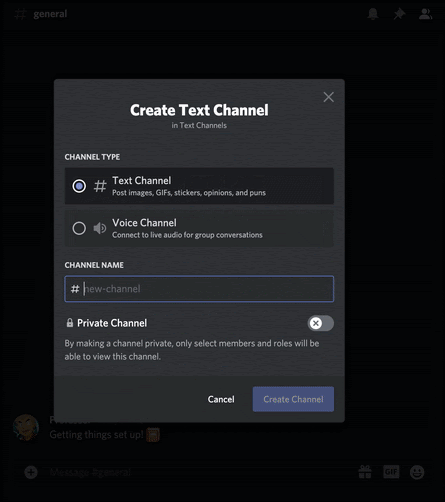
Task: Click the user avatar in chat
Action: [x=26, y=427]
